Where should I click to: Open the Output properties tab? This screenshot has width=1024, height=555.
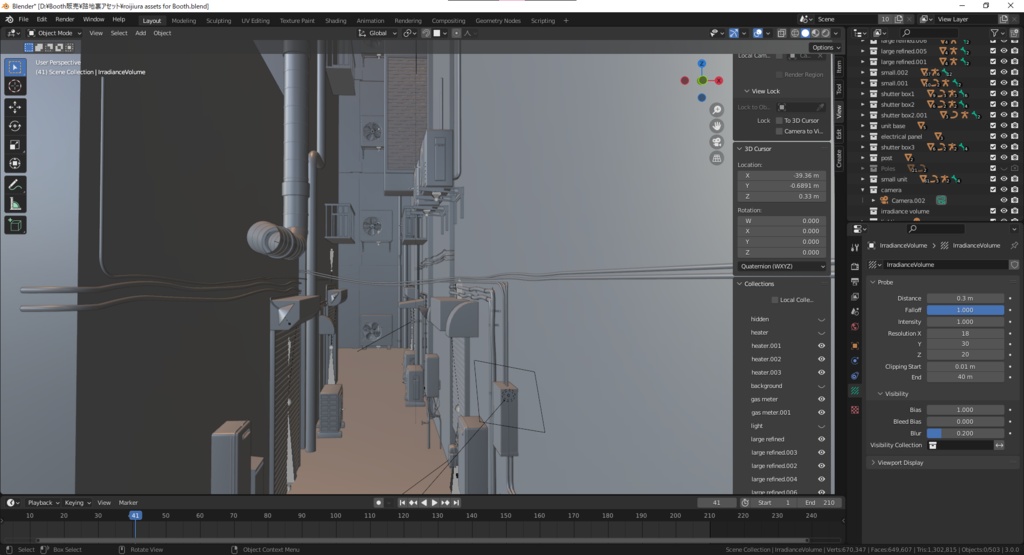point(855,281)
